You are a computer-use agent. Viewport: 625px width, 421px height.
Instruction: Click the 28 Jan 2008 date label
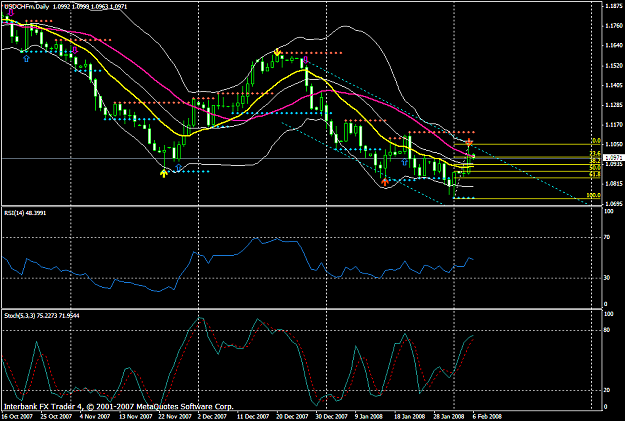coord(449,417)
